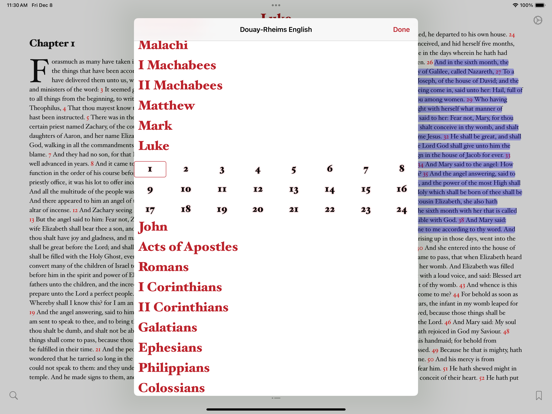This screenshot has height=414, width=552.
Task: Expand the book Mark
Action: pos(155,126)
